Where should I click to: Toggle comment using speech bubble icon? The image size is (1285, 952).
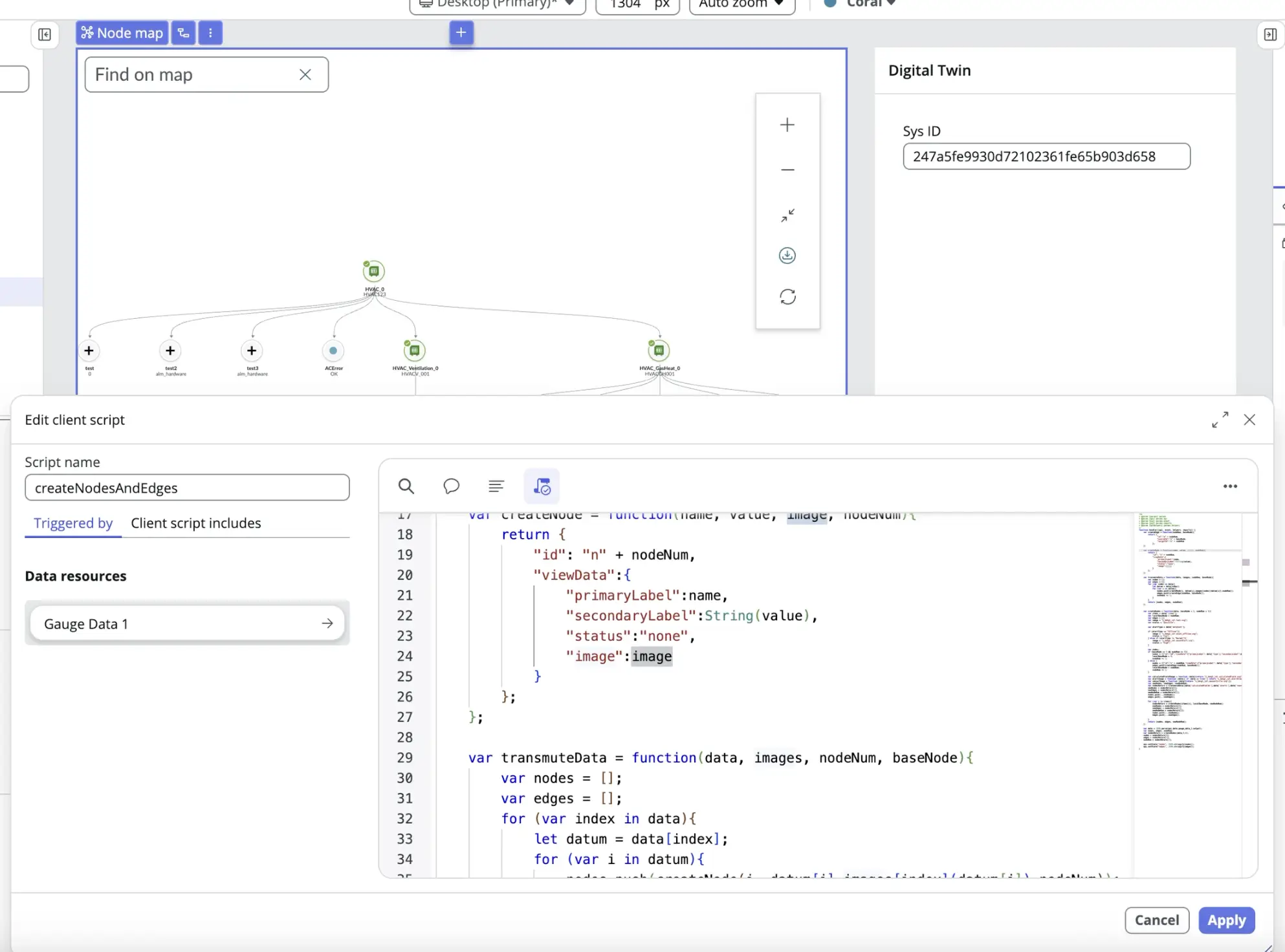click(x=451, y=486)
